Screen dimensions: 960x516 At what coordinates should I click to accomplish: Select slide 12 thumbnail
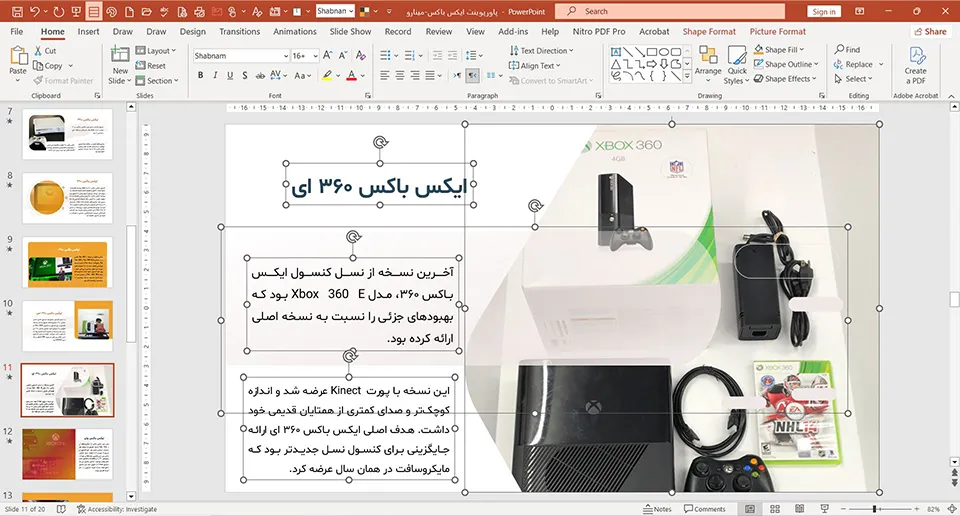click(67, 454)
